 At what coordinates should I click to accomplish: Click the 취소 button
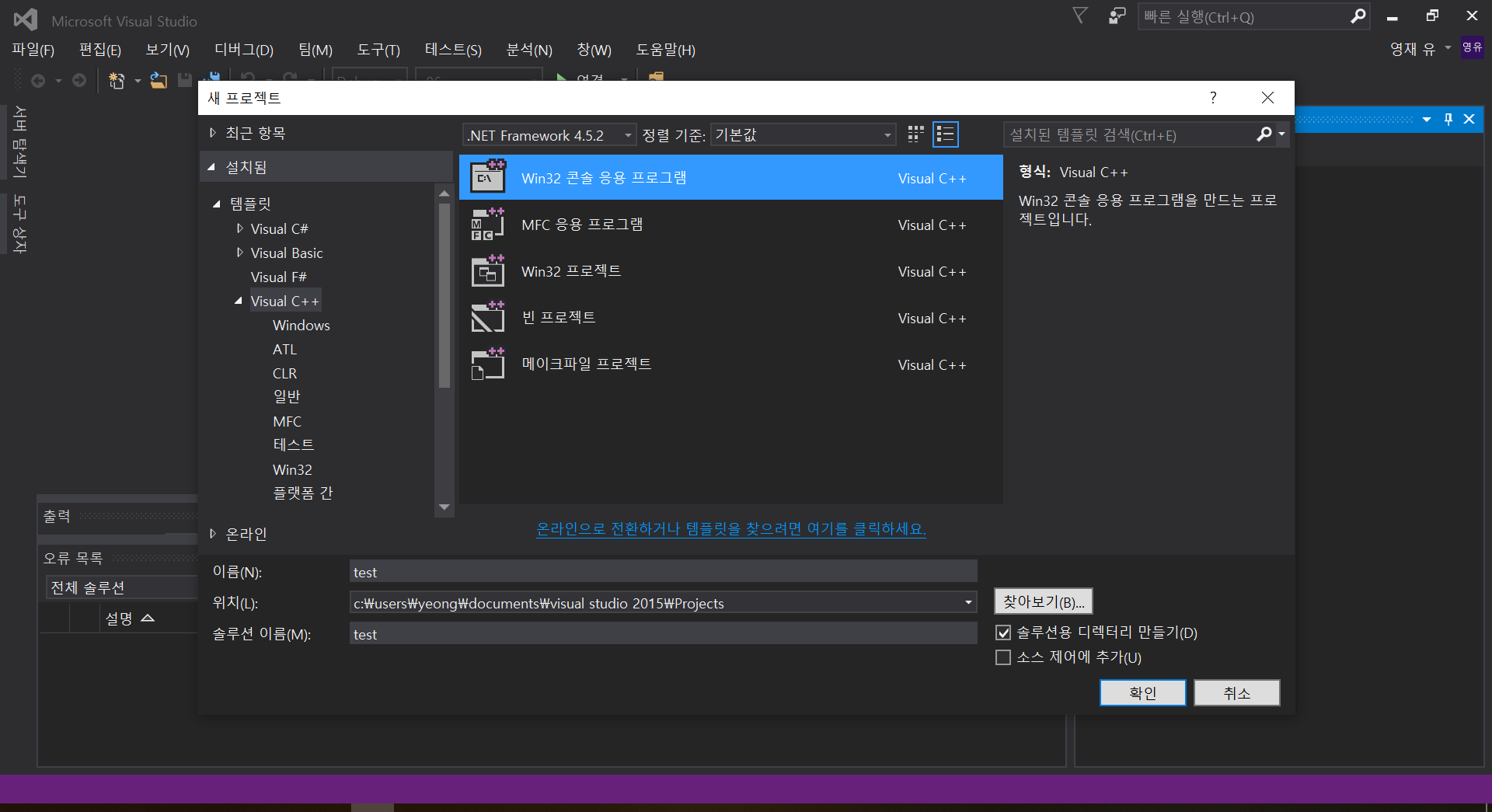point(1237,693)
